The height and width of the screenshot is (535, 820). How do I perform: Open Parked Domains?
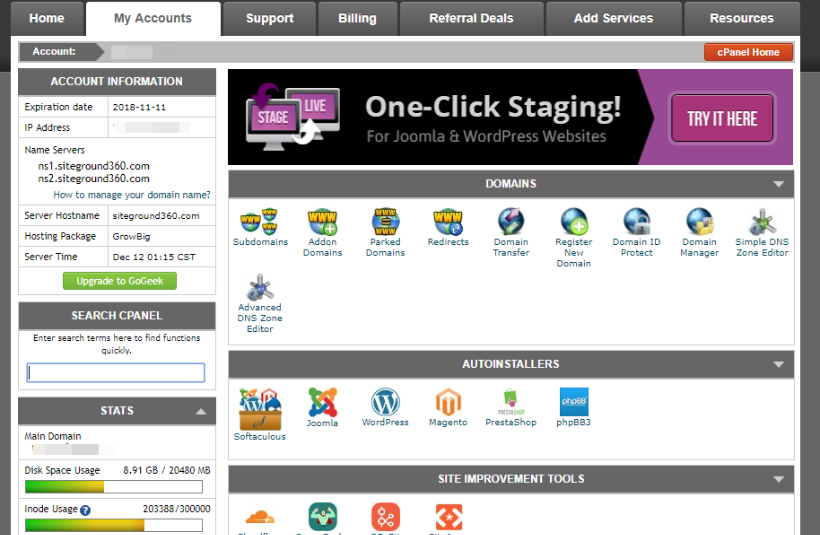click(x=385, y=233)
